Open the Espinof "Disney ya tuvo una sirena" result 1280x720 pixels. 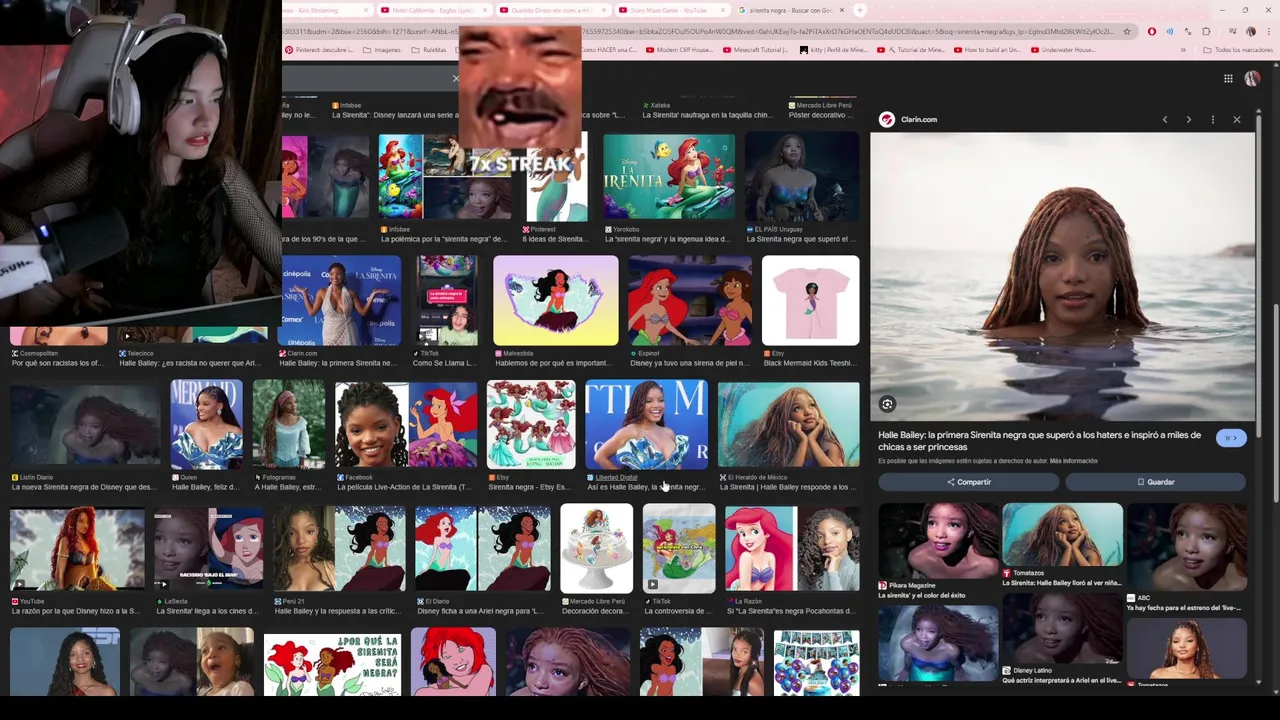689,300
